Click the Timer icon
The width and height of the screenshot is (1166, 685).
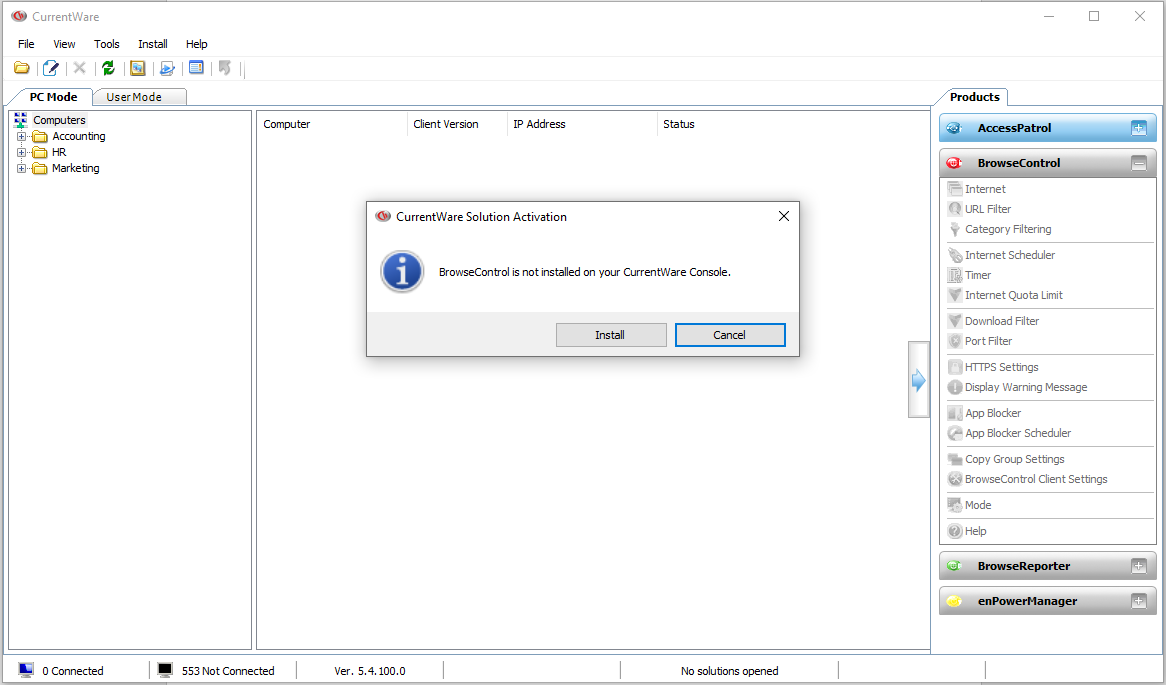(x=955, y=275)
